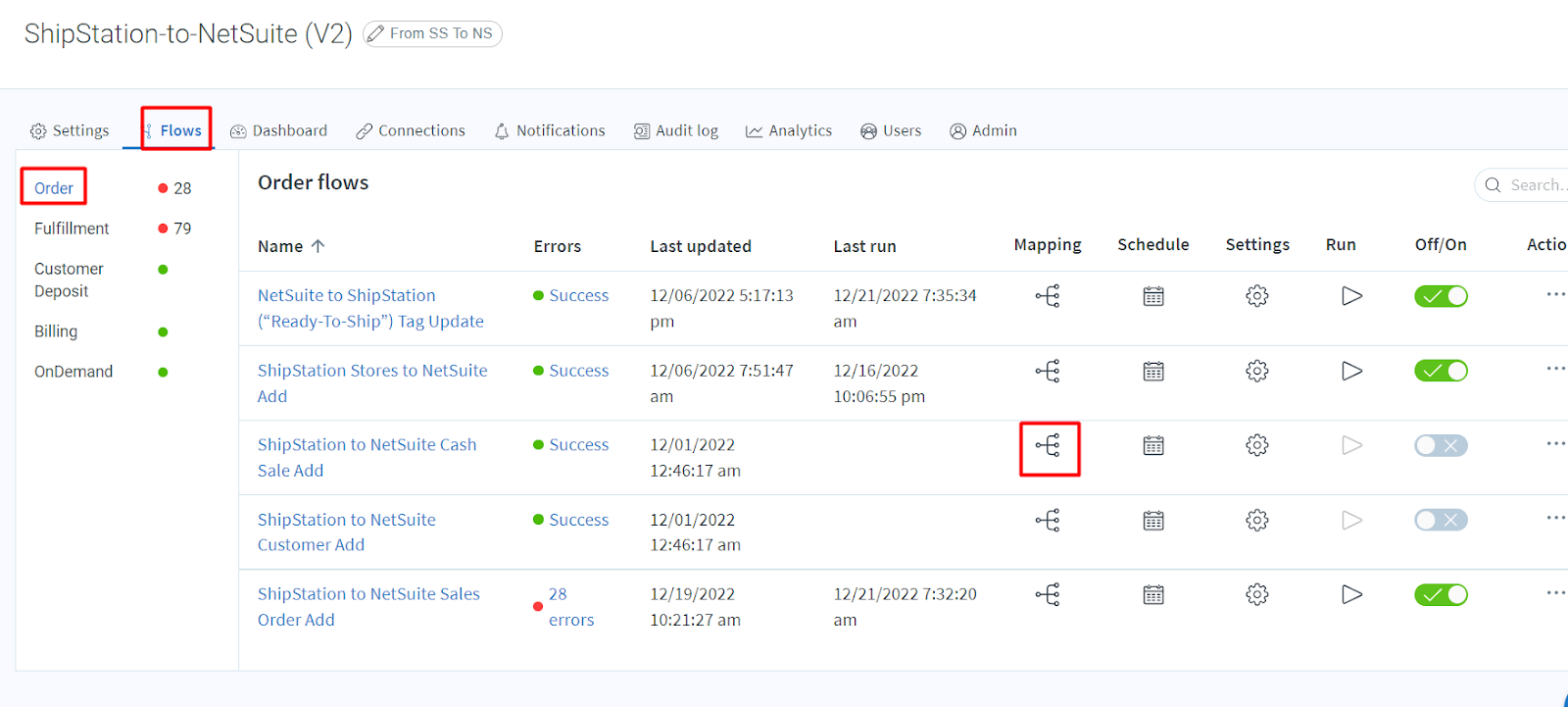Open NetSuite to ShipStation Tag Update flow link

370,308
